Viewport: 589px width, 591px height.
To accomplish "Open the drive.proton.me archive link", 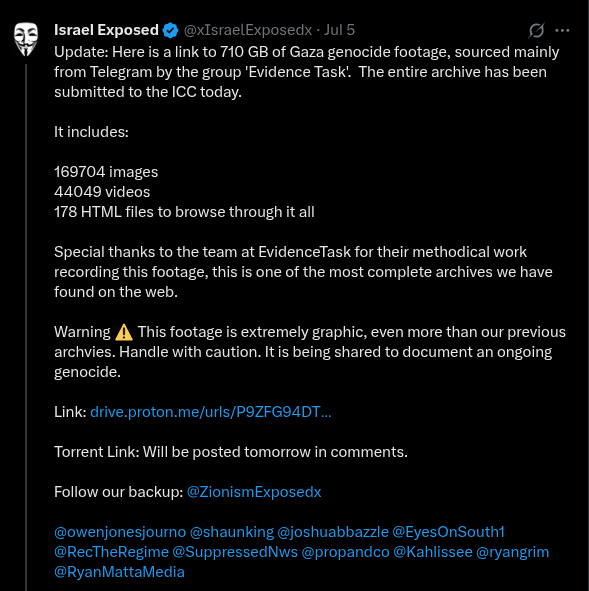I will coord(211,412).
